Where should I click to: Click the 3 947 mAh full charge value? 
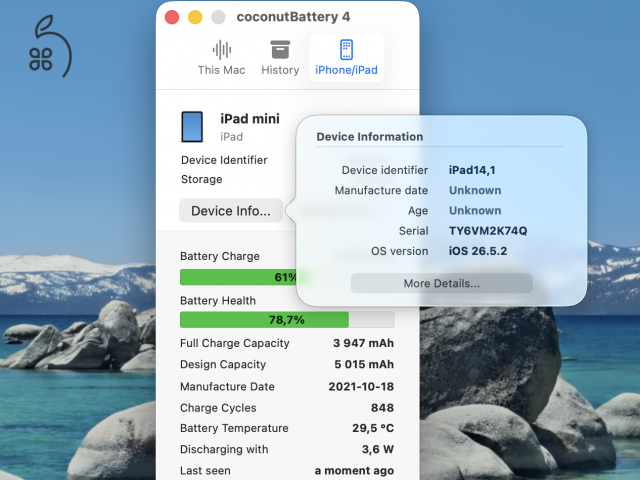click(x=363, y=343)
